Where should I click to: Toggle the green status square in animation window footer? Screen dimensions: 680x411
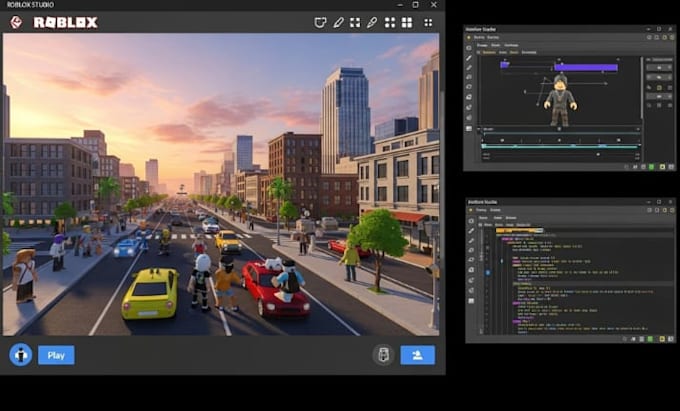651,166
